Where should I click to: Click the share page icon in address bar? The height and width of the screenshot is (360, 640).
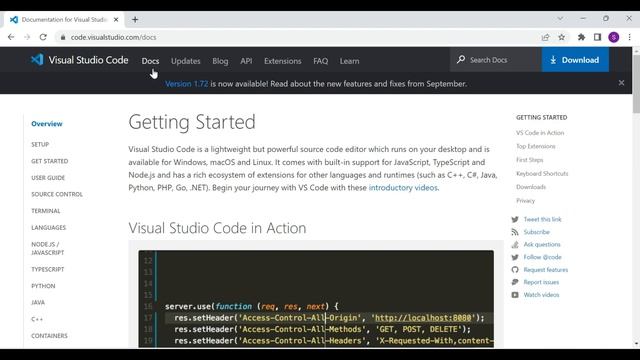pos(545,37)
